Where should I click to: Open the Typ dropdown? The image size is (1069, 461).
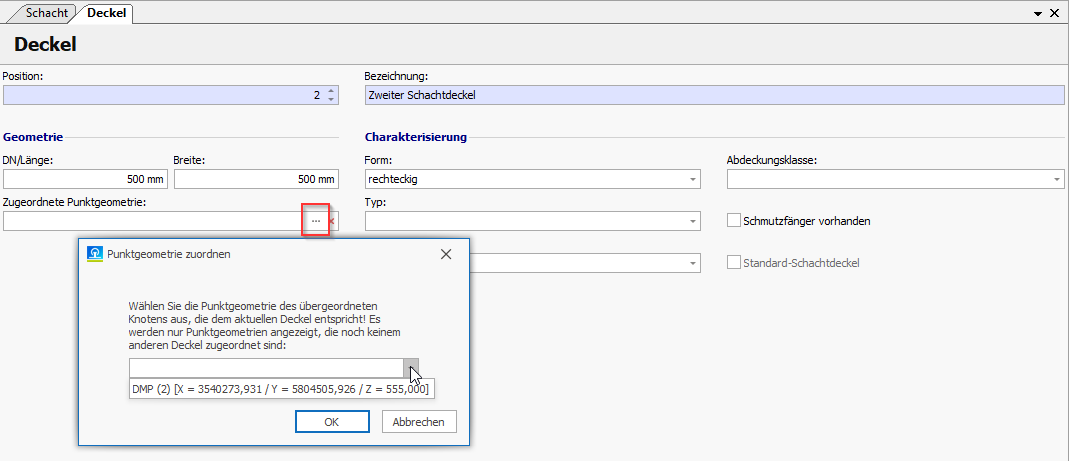692,221
